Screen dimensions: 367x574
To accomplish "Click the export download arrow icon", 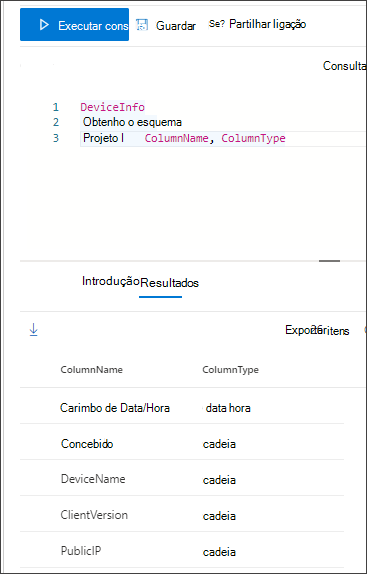I will tap(34, 330).
